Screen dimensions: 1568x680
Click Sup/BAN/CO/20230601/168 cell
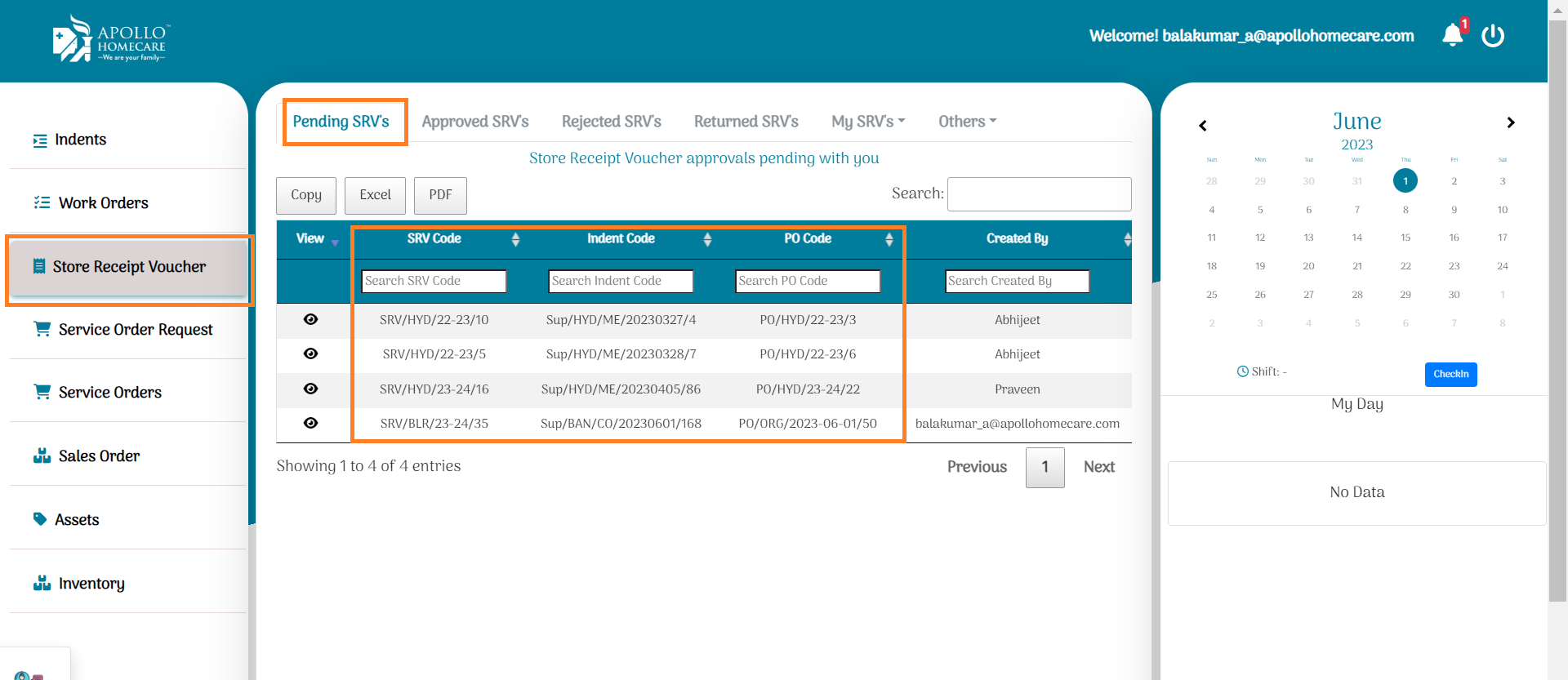click(621, 424)
